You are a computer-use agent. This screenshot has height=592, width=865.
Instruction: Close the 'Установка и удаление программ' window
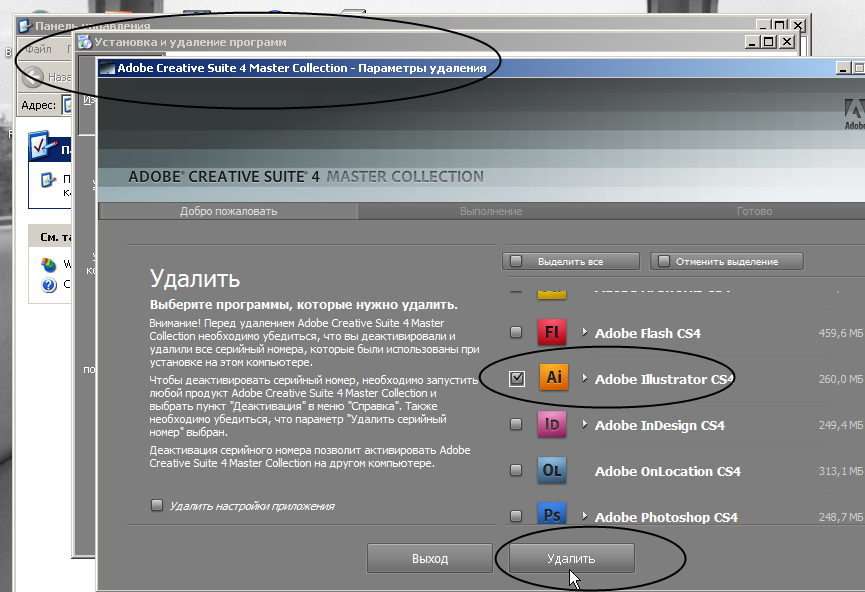(x=787, y=41)
